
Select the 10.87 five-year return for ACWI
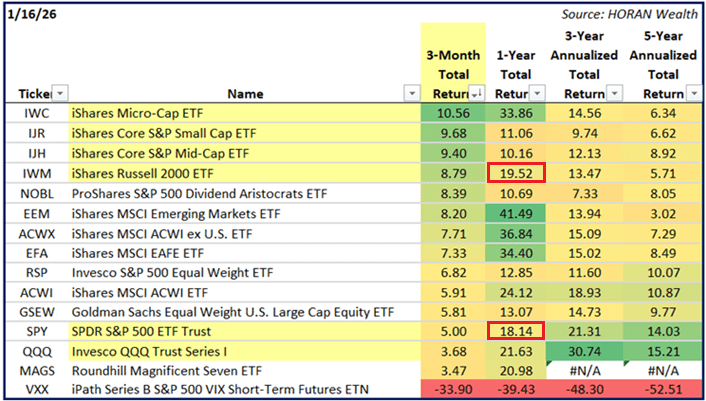coord(663,293)
